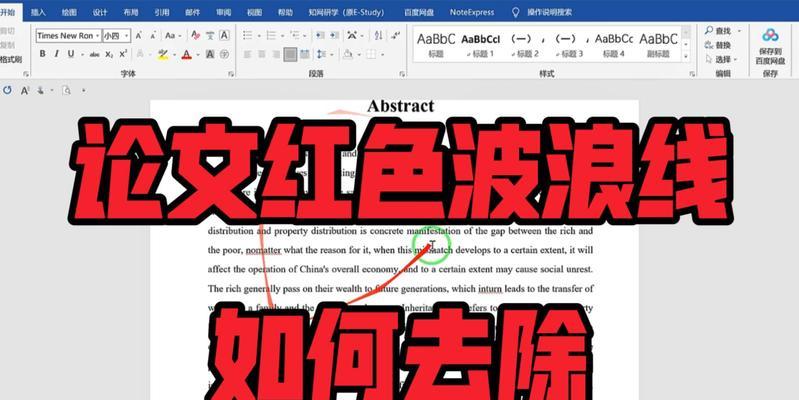
Task: Toggle character shading button
Action: point(210,54)
